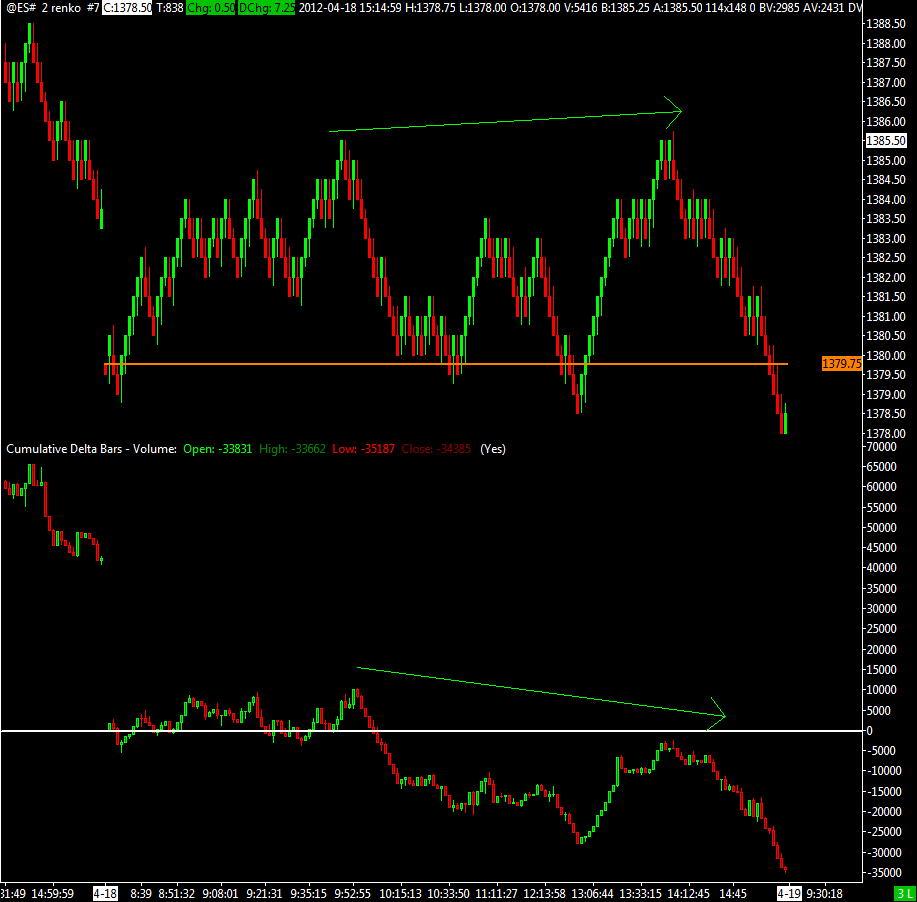Click the 9:08:01 time axis label
917x902 pixels.
pos(220,894)
